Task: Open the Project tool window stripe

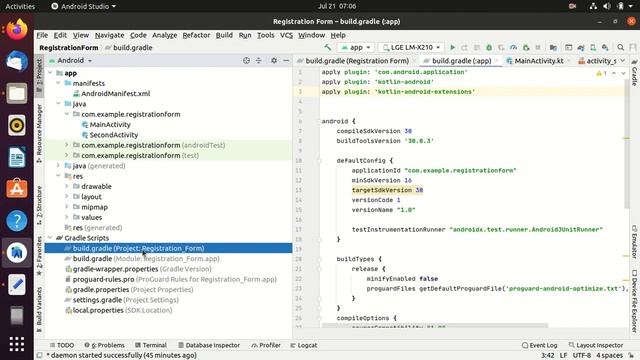Action: [39, 77]
